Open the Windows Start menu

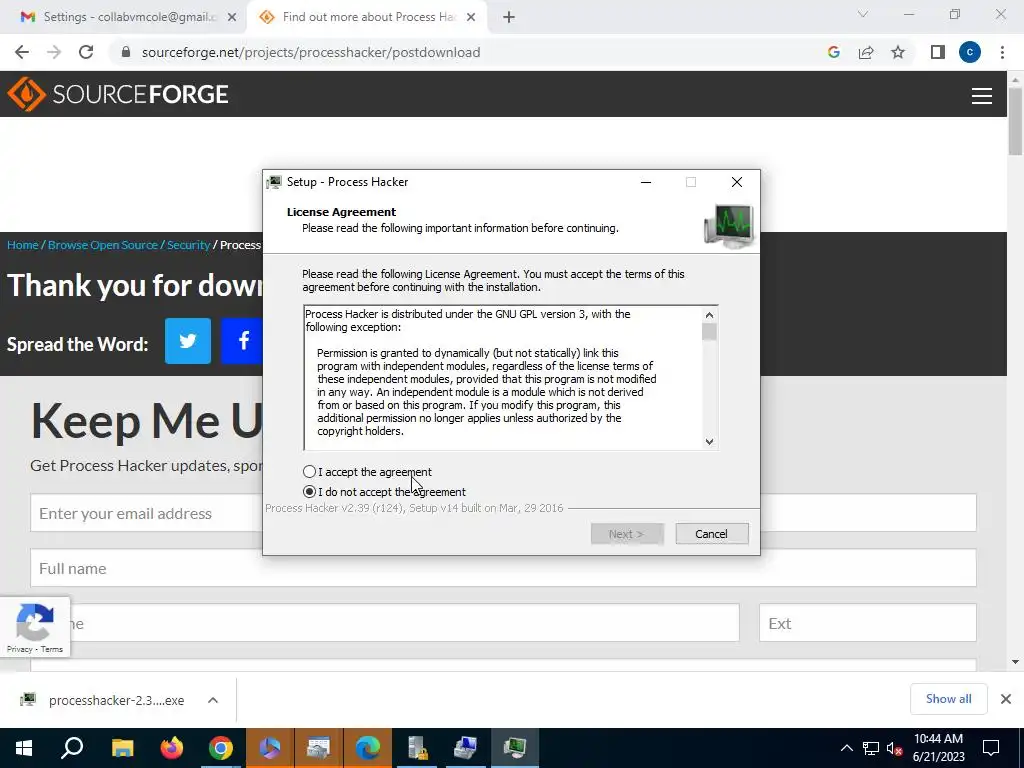coord(24,748)
